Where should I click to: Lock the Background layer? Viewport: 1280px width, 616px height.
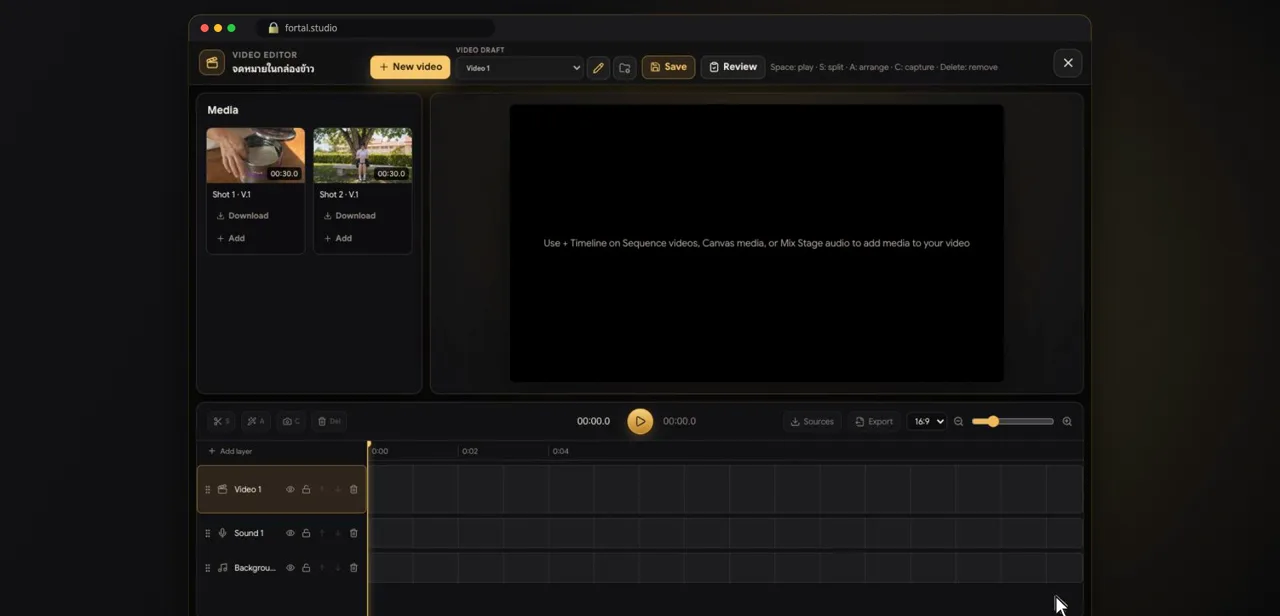tap(306, 568)
